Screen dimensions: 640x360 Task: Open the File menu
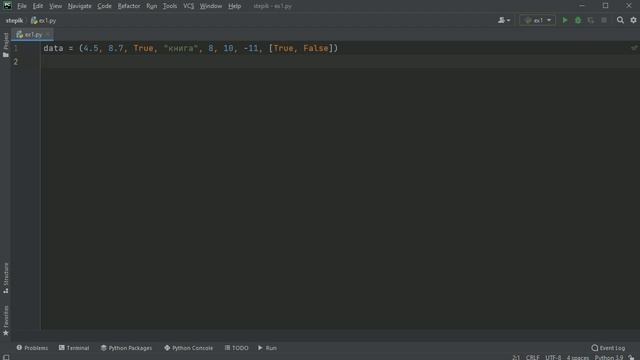click(22, 6)
